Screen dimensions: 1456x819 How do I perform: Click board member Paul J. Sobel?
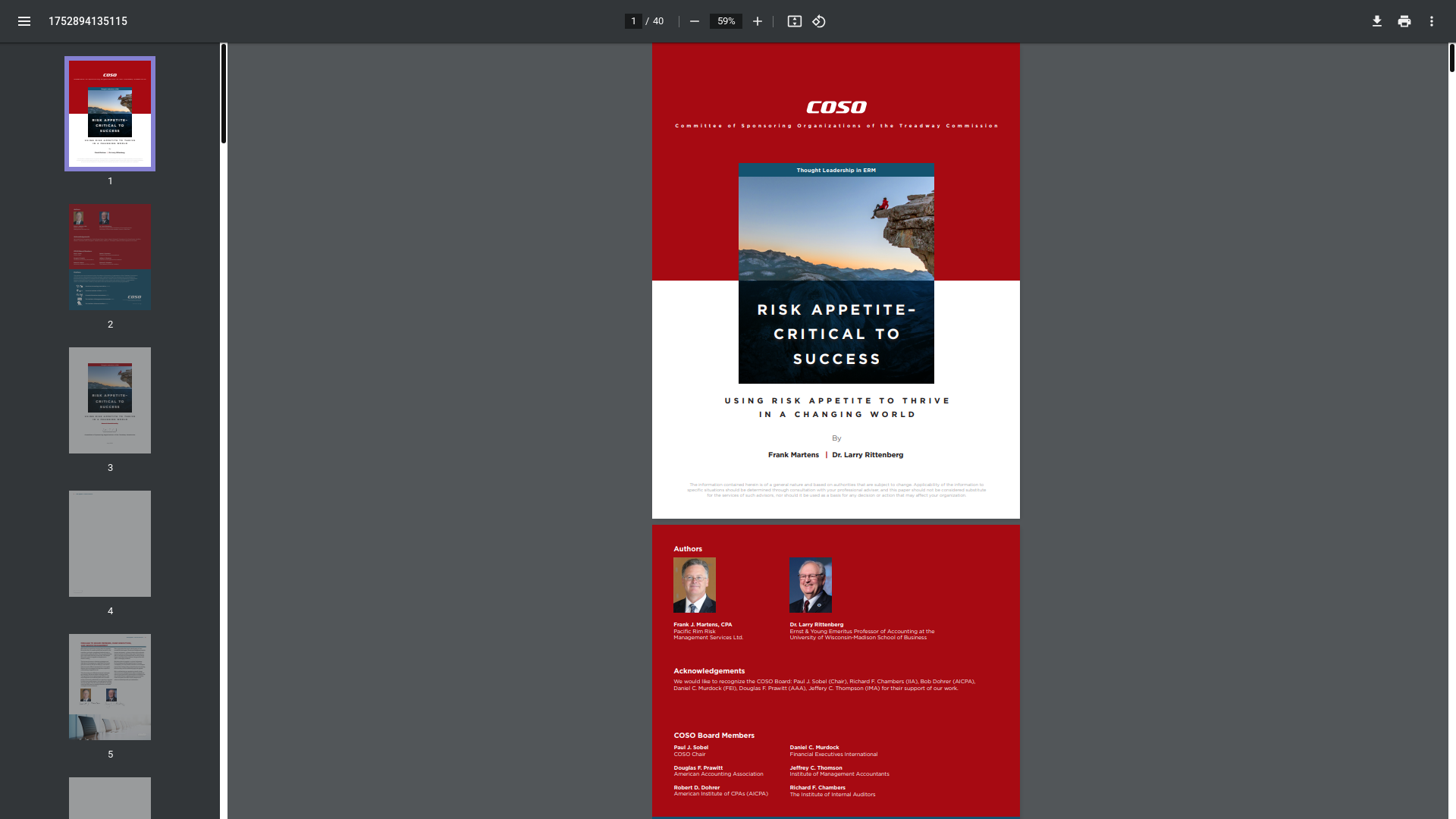coord(691,748)
